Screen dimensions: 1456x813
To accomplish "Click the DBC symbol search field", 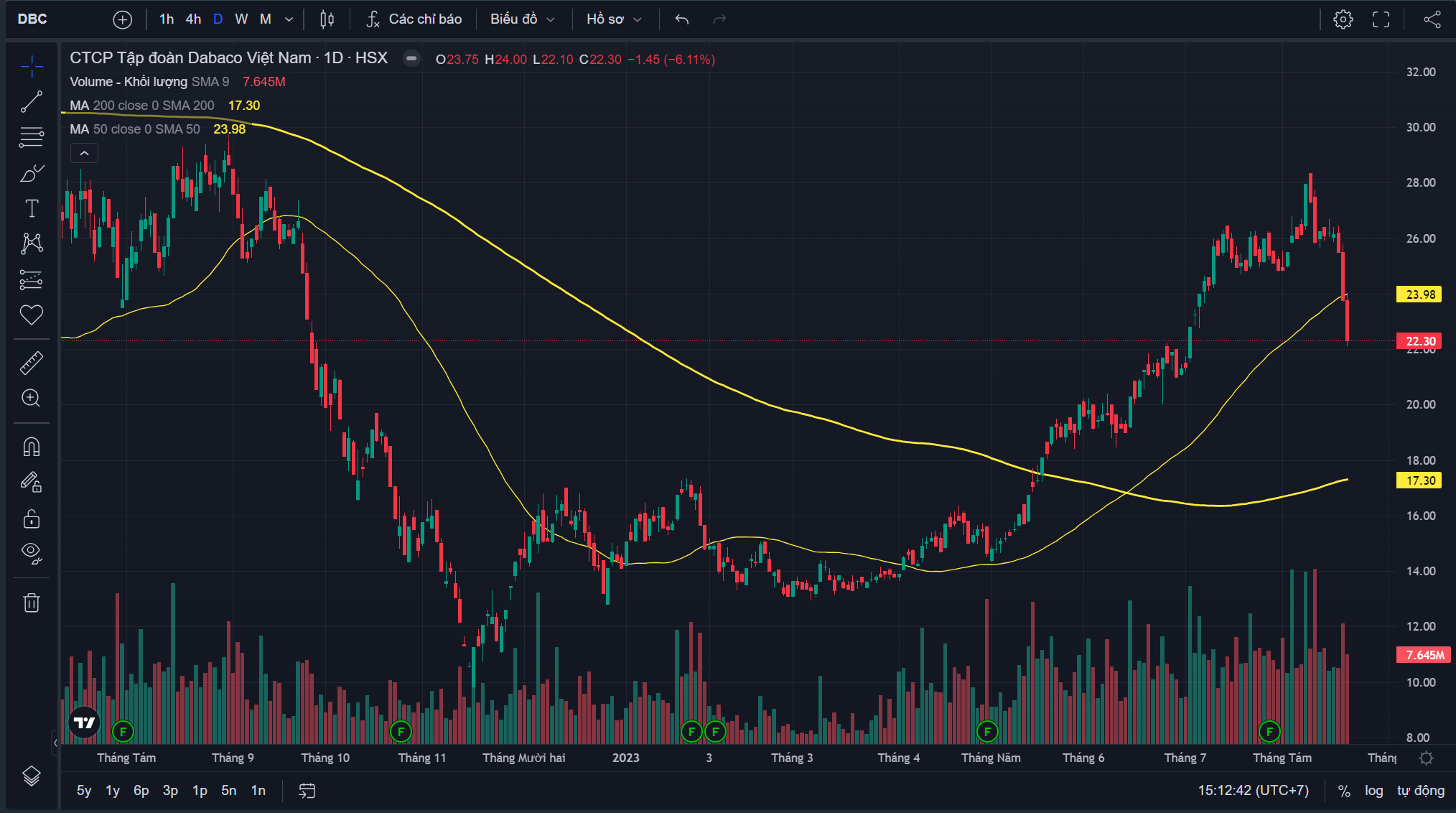I will click(32, 19).
